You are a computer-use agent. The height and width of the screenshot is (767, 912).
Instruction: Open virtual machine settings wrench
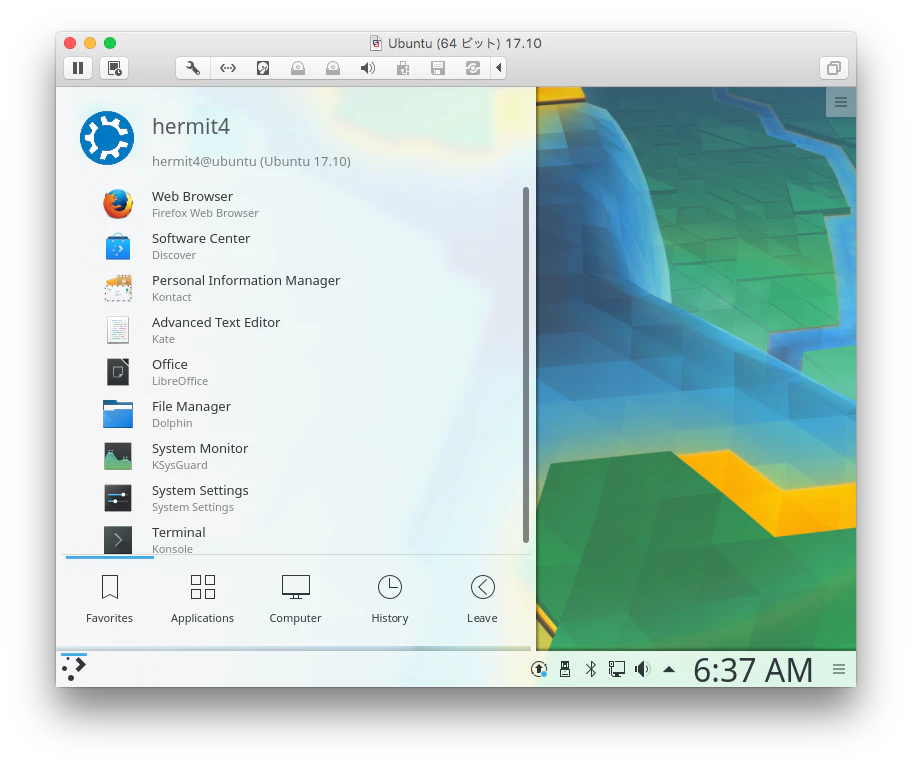193,68
